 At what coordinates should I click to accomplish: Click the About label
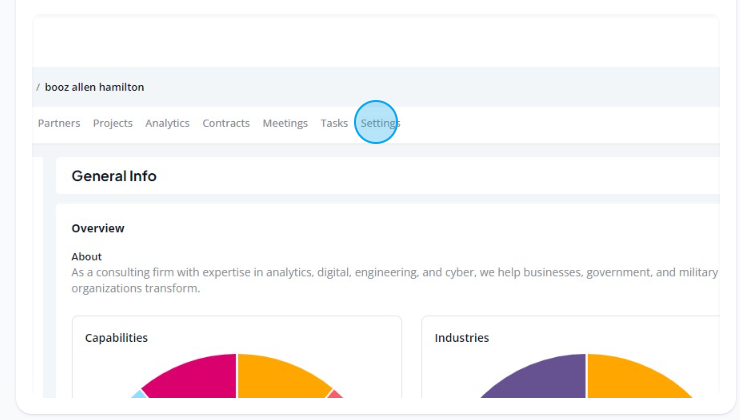[x=86, y=257]
